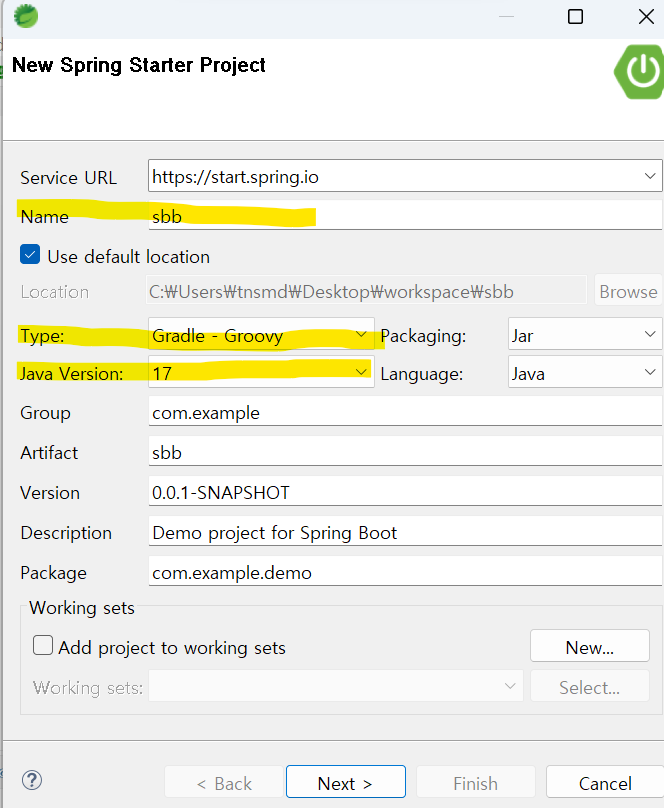Click the Select... working sets button

590,686
